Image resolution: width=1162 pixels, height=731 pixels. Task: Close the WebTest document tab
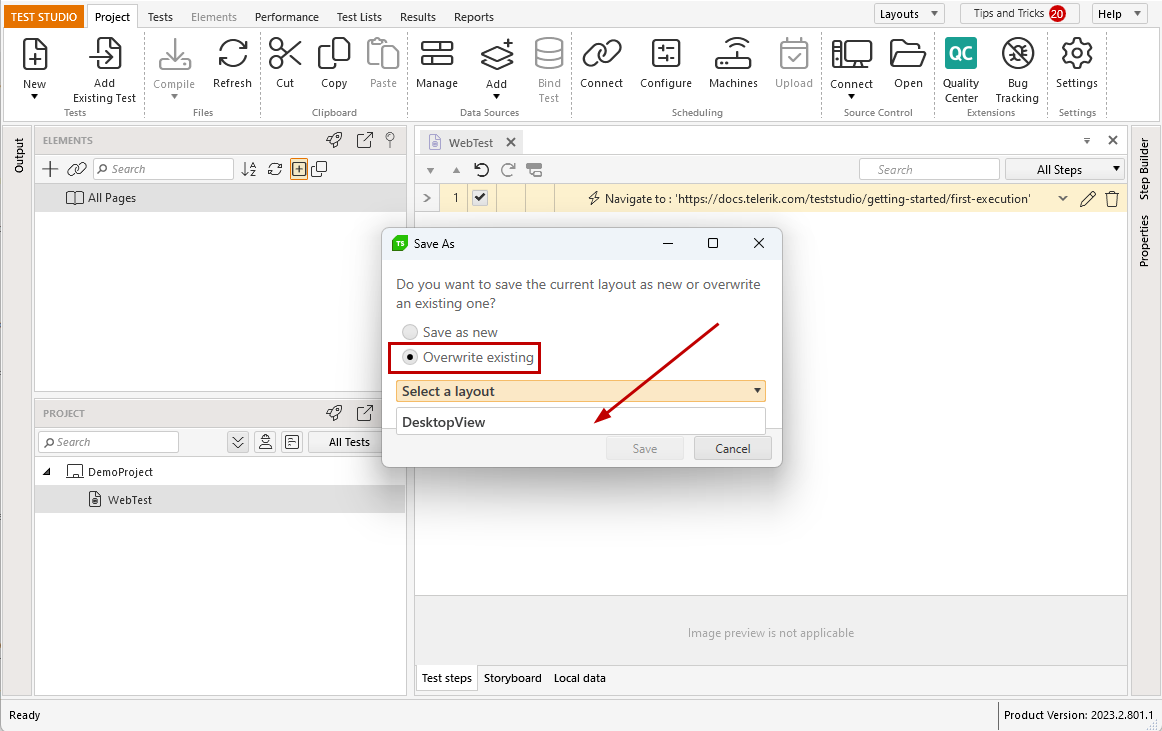click(511, 142)
